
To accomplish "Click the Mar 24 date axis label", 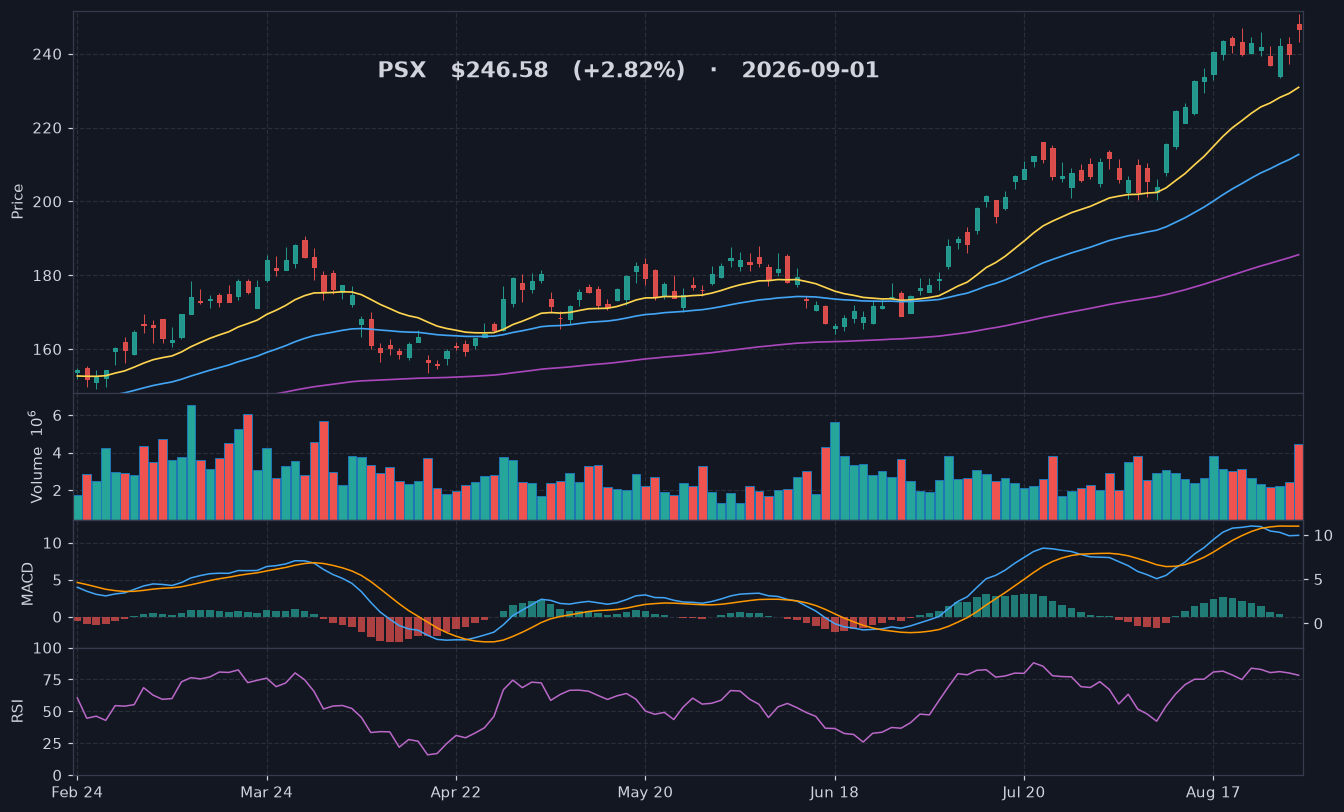I will [x=267, y=792].
